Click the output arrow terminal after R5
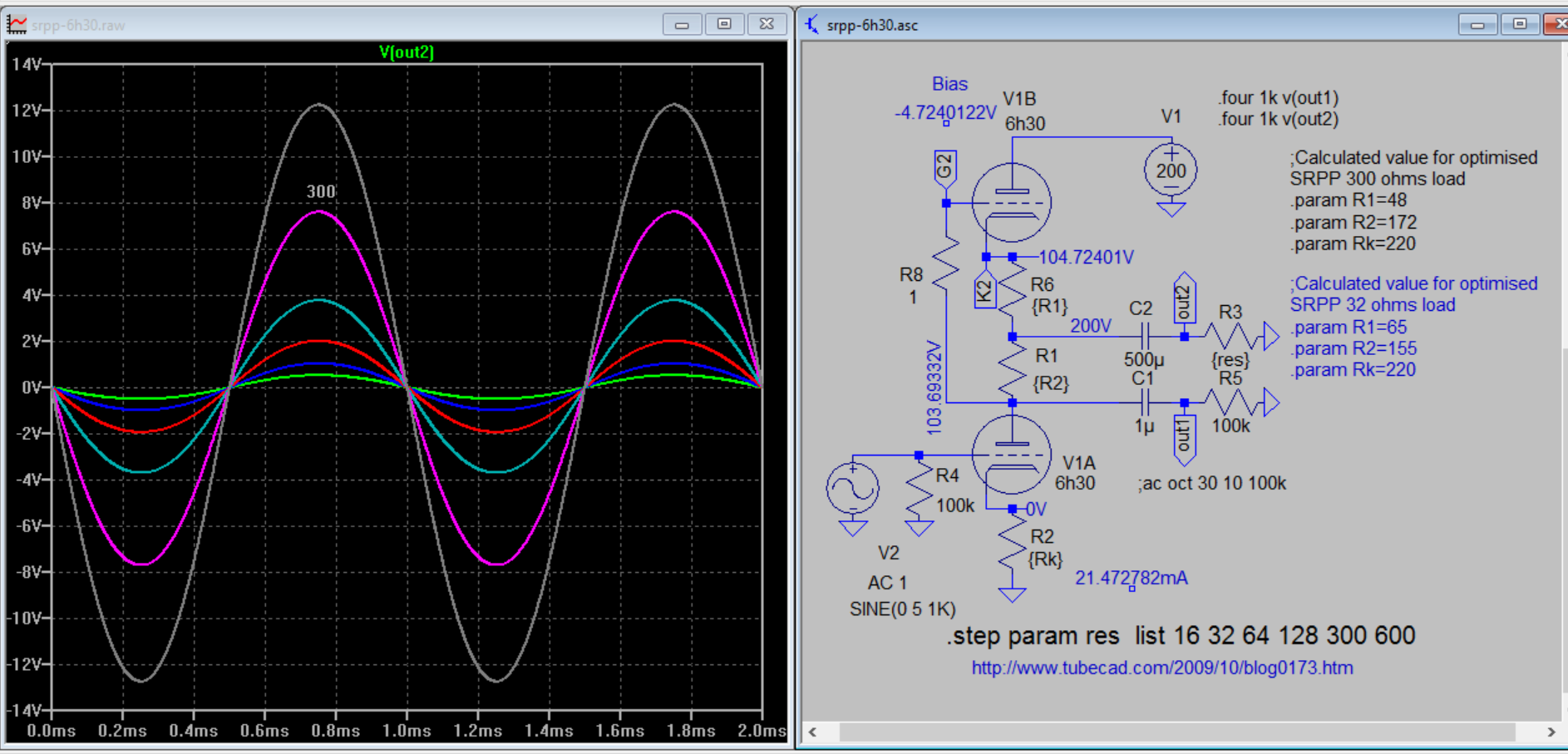Screen dimensions: 1568x754 (x=1271, y=403)
